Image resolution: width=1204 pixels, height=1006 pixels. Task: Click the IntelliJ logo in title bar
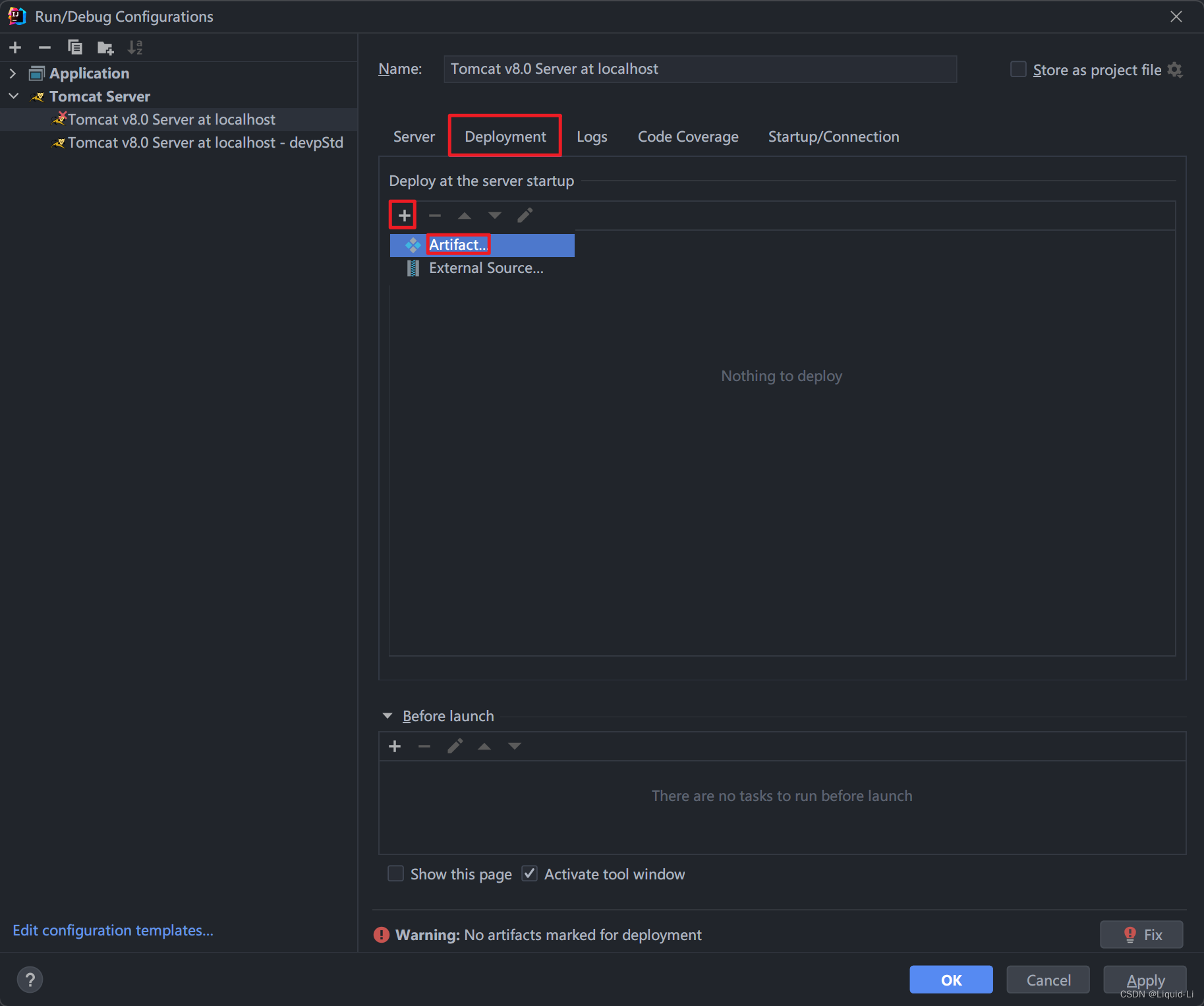[17, 16]
